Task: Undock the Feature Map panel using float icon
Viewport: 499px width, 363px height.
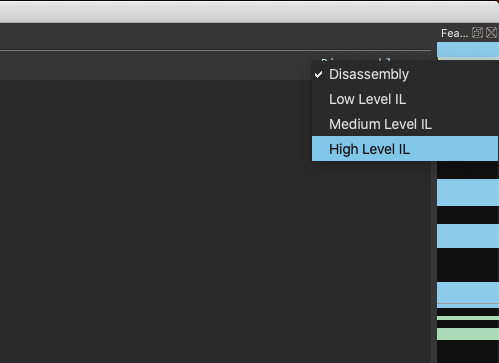Action: point(477,33)
